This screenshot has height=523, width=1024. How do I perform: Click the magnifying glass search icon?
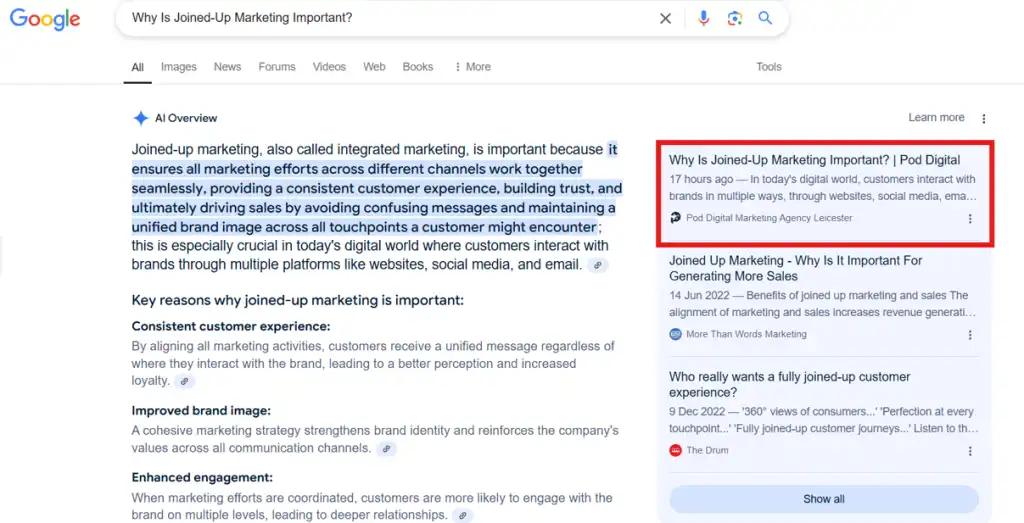click(x=765, y=19)
